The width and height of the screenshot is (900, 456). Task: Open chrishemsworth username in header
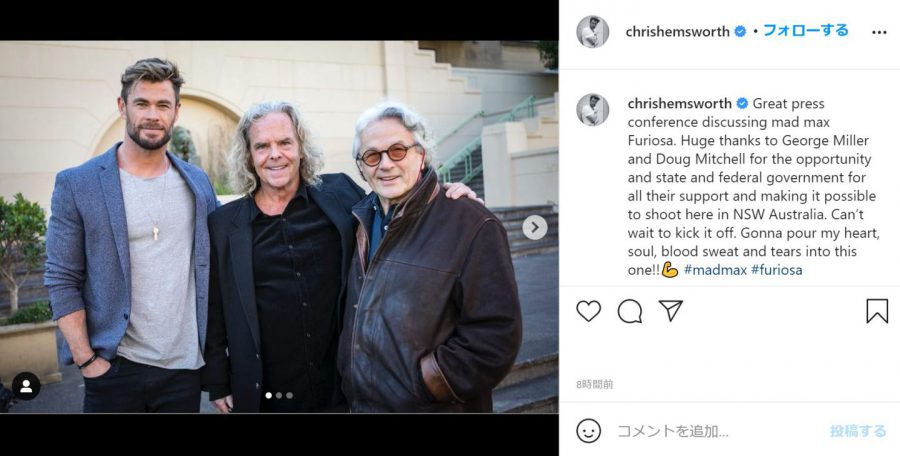click(x=677, y=32)
